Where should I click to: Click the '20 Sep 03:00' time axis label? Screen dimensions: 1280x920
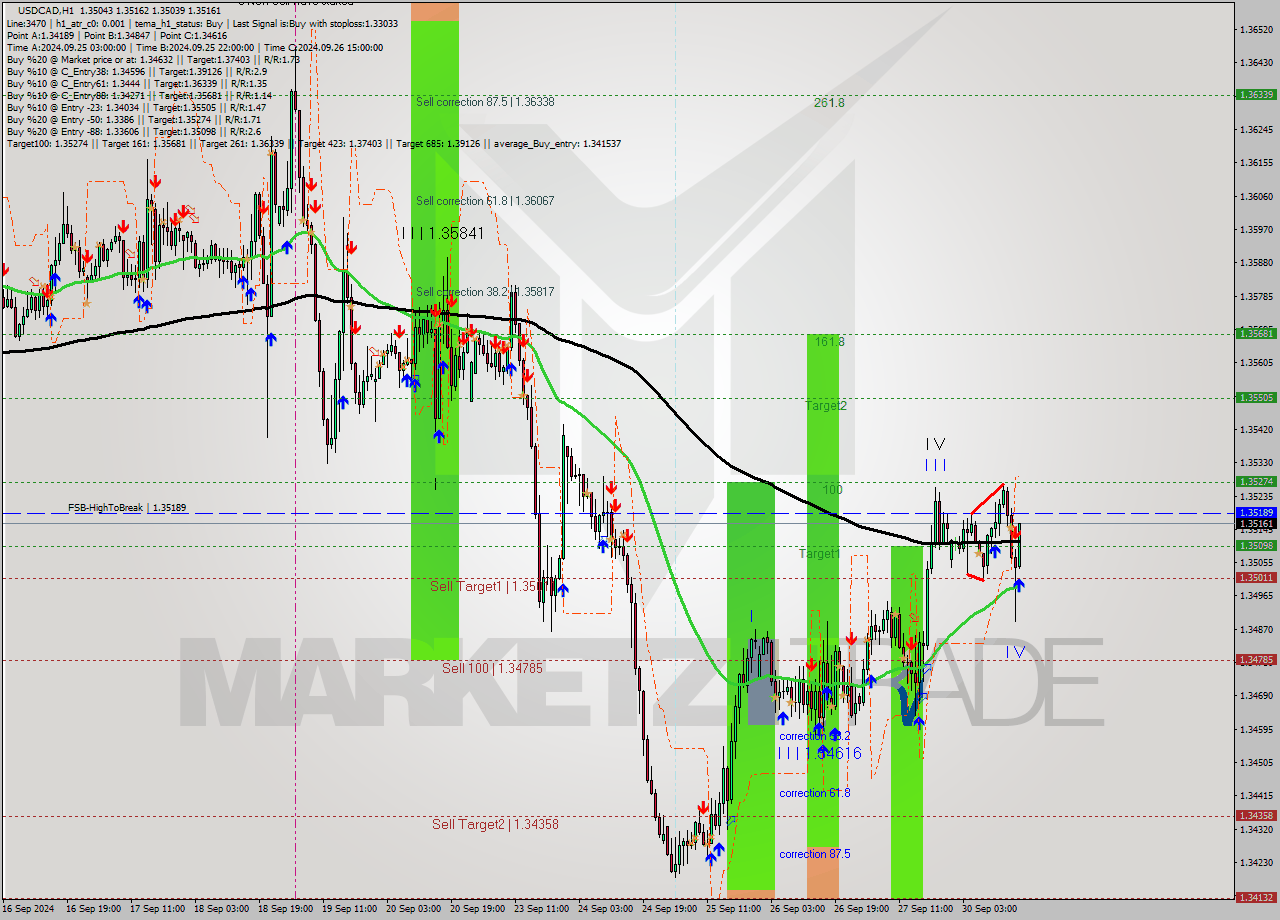point(412,910)
